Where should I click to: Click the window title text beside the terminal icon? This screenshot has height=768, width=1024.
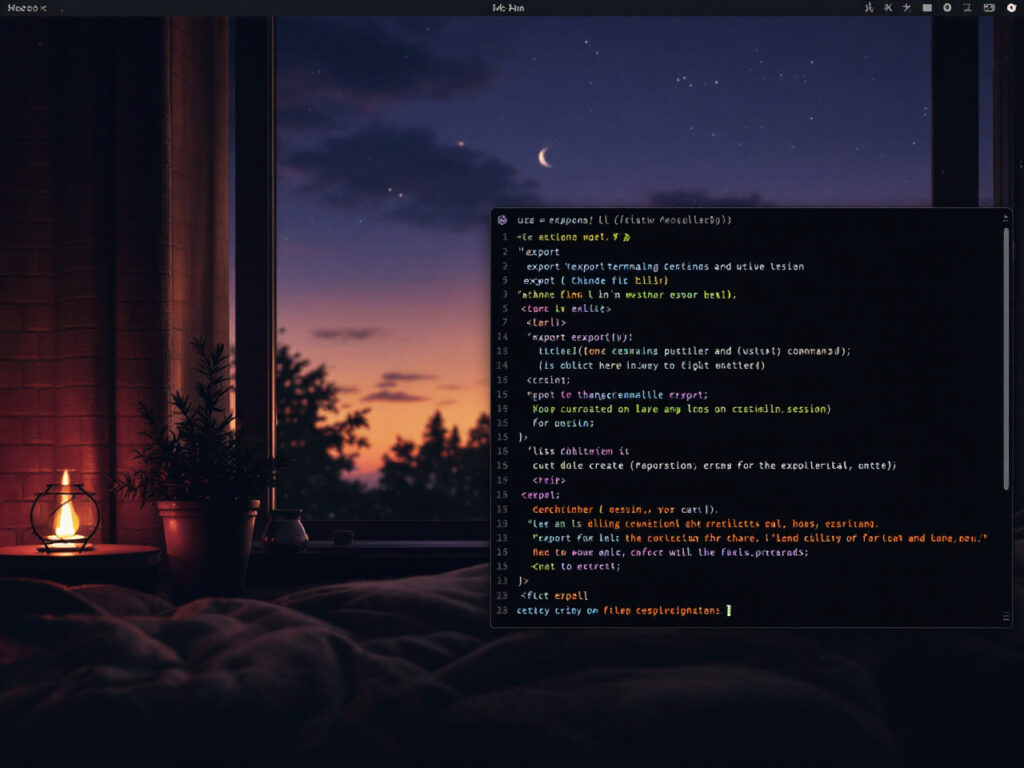(x=625, y=219)
